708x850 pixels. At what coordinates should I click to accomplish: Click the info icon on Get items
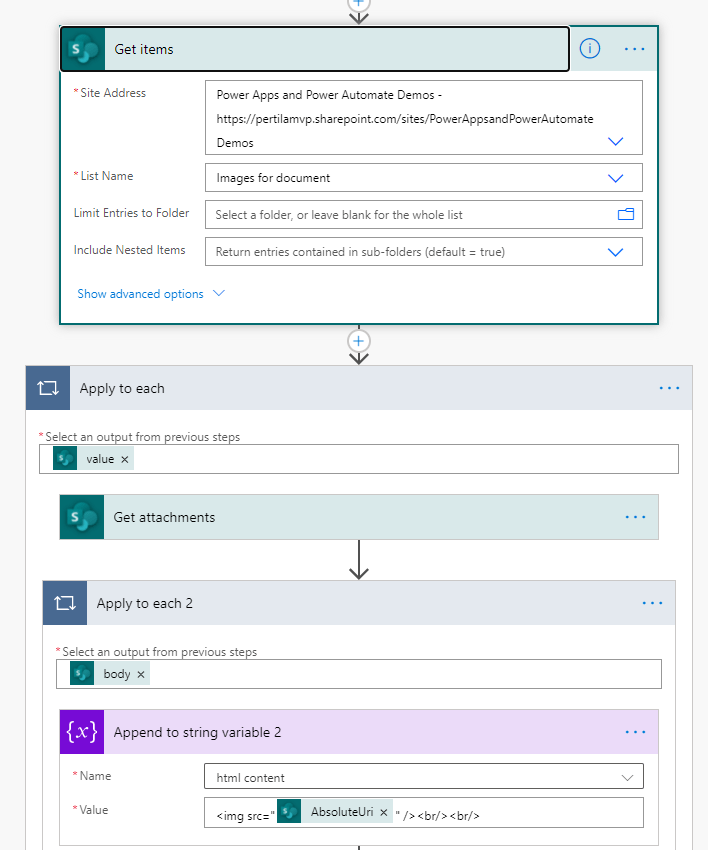click(x=590, y=48)
